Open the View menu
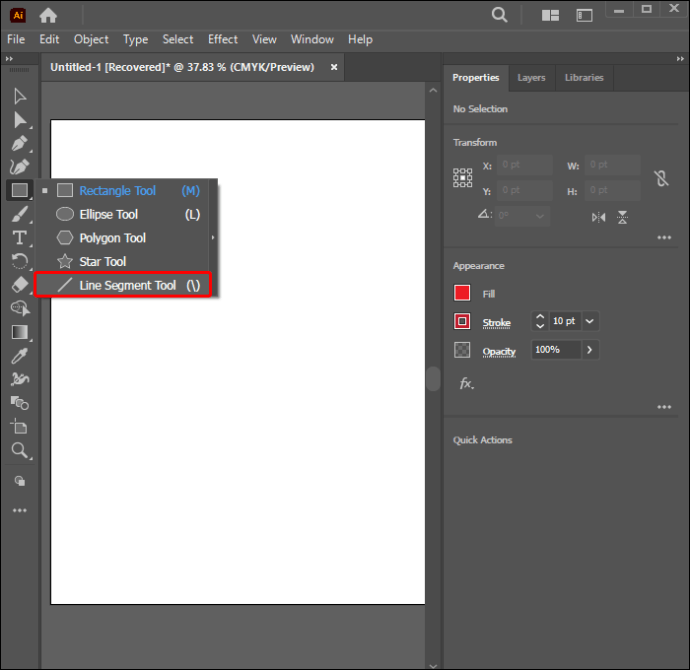This screenshot has height=670, width=690. (x=264, y=40)
